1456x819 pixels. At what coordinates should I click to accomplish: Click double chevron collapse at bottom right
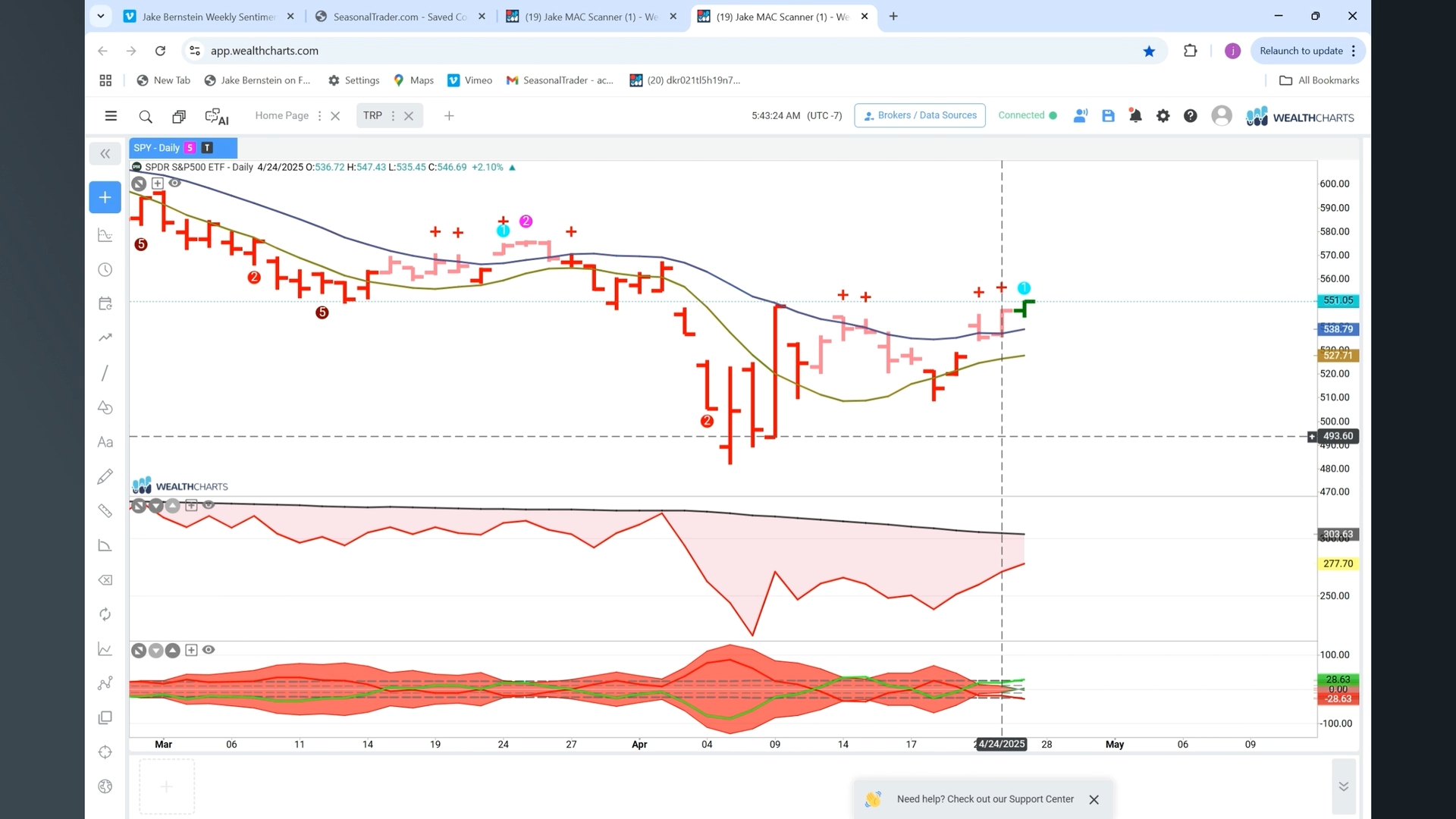(1344, 786)
